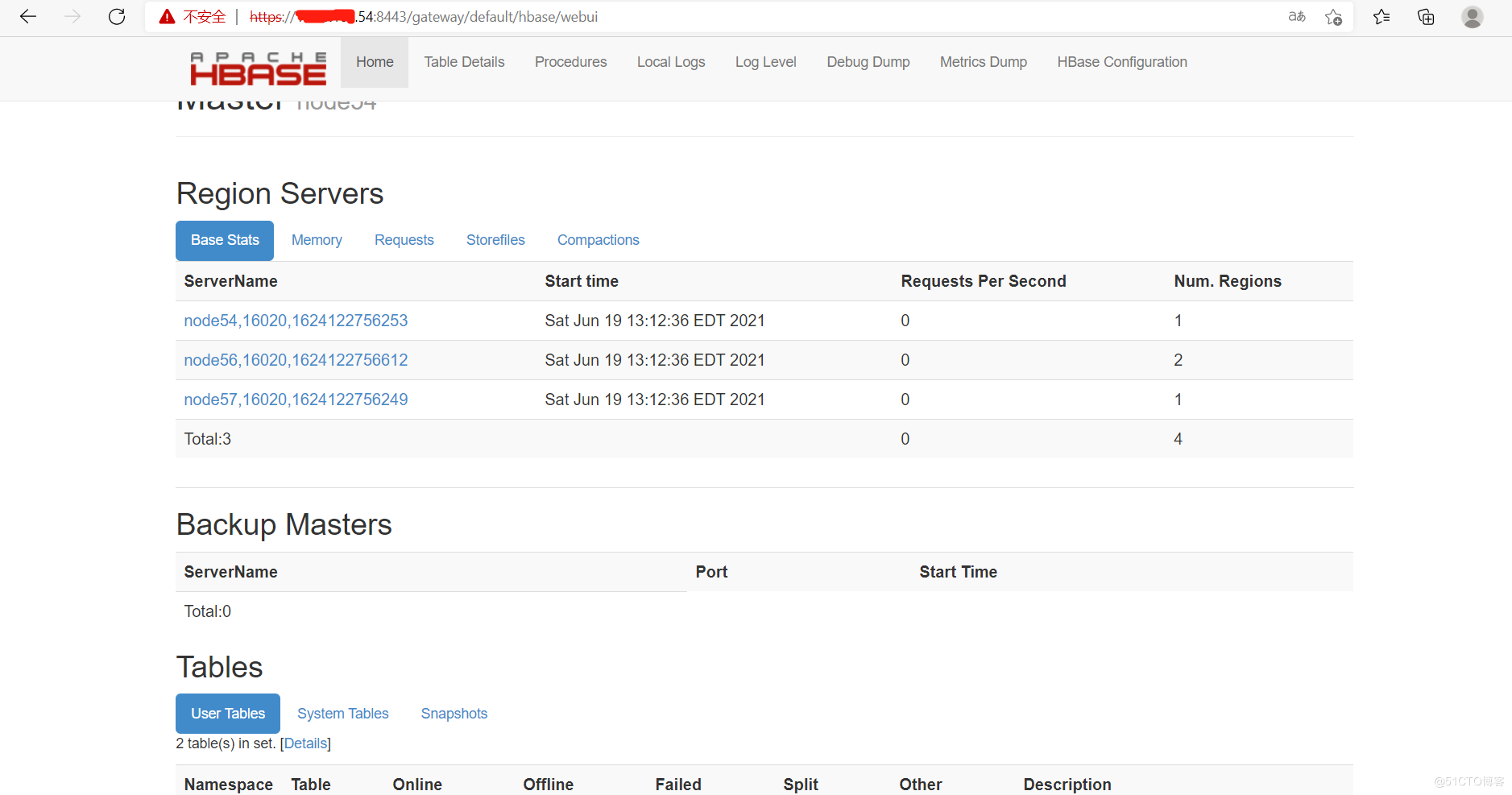Open the translate page icon

1297,17
